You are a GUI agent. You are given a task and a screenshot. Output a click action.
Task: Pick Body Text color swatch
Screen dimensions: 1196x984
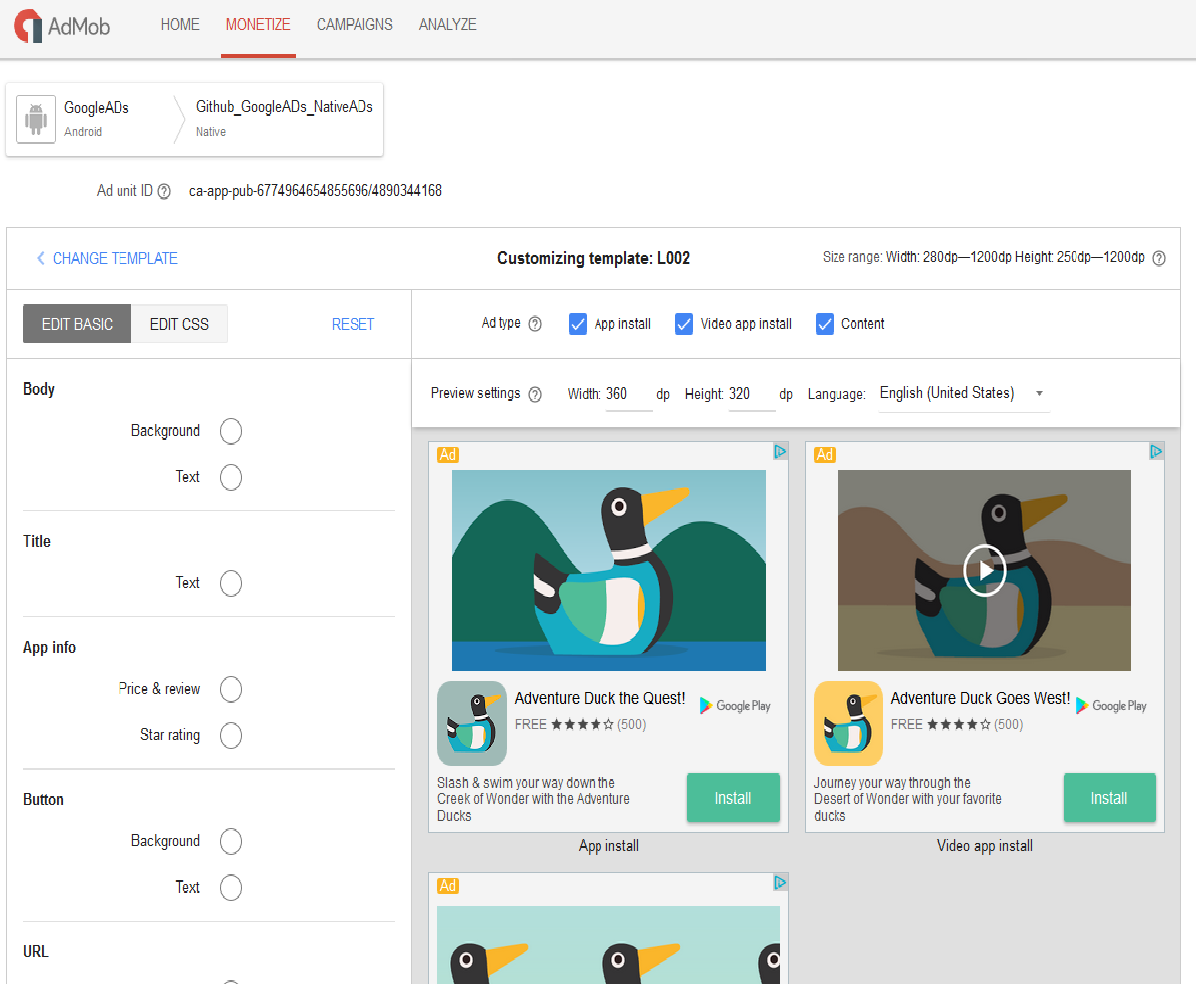tap(231, 478)
